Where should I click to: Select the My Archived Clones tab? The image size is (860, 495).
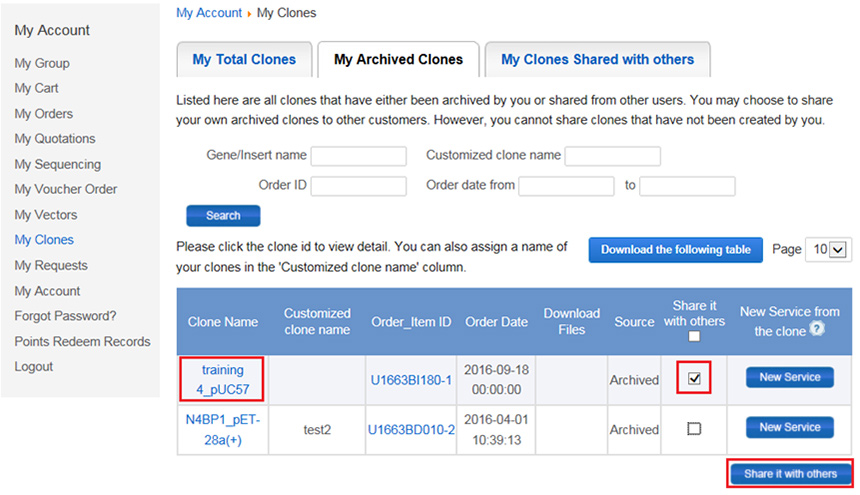[398, 60]
